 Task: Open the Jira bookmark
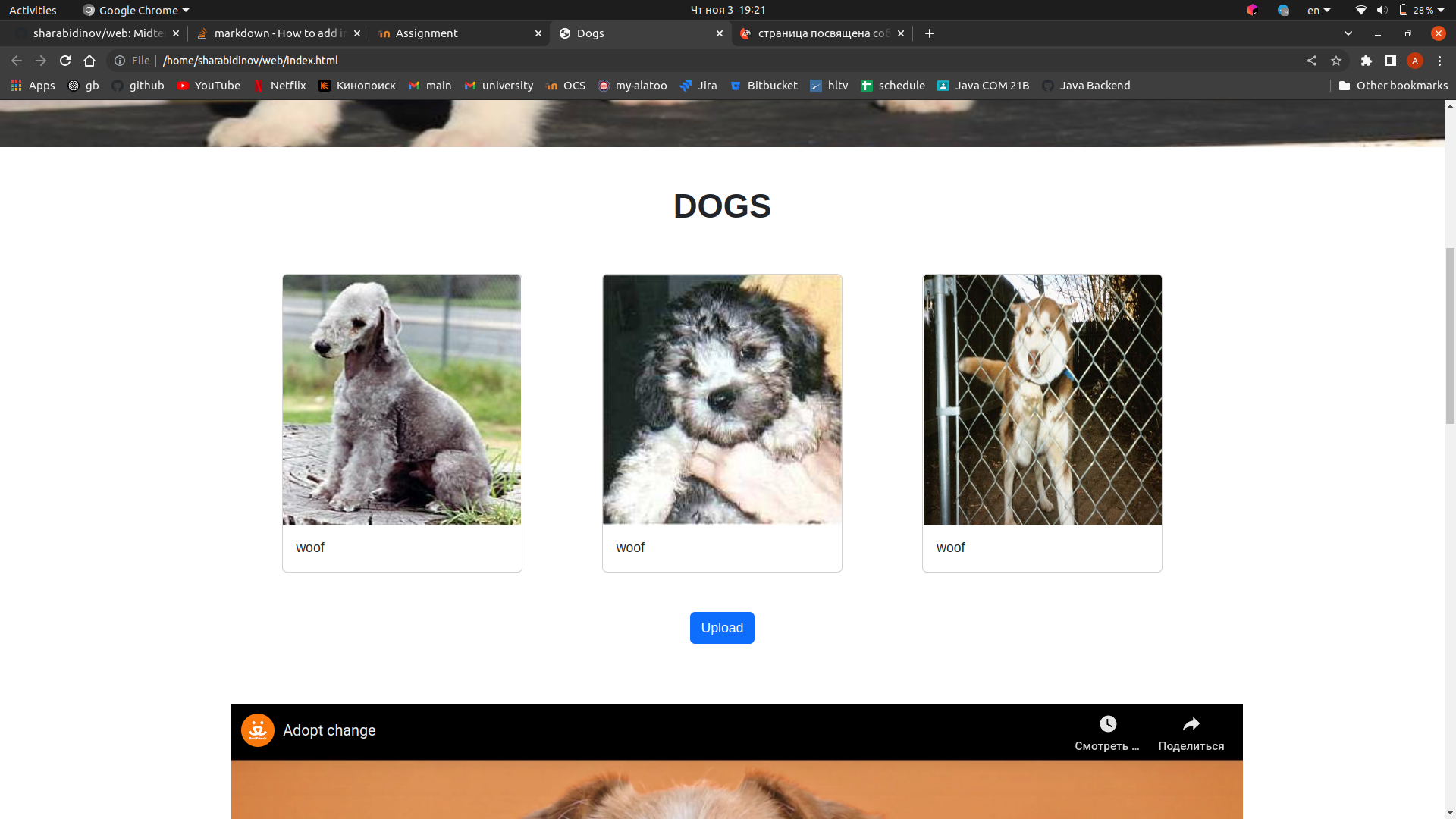698,86
